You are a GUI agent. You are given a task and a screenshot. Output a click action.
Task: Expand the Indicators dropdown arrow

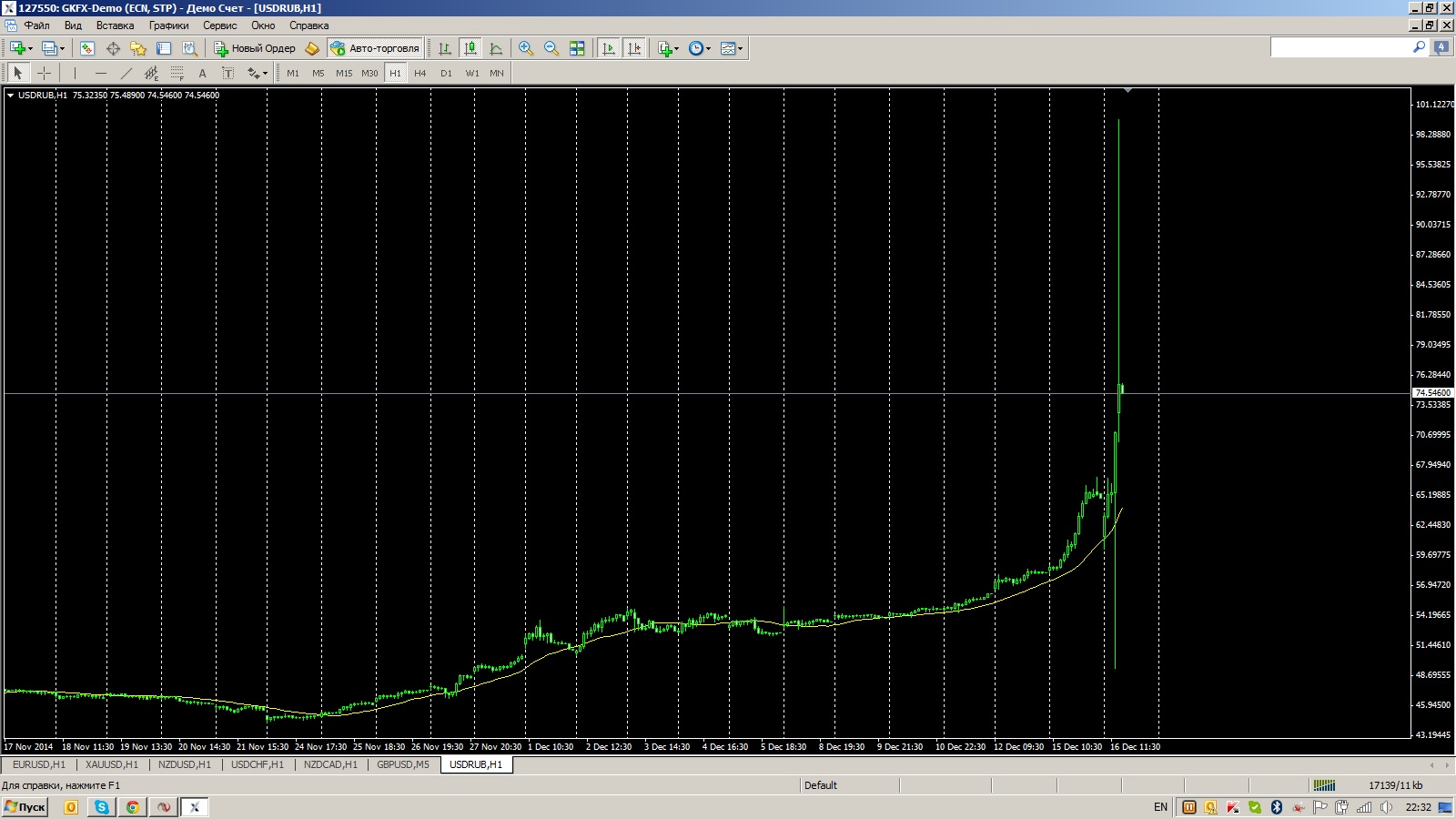coord(677,49)
